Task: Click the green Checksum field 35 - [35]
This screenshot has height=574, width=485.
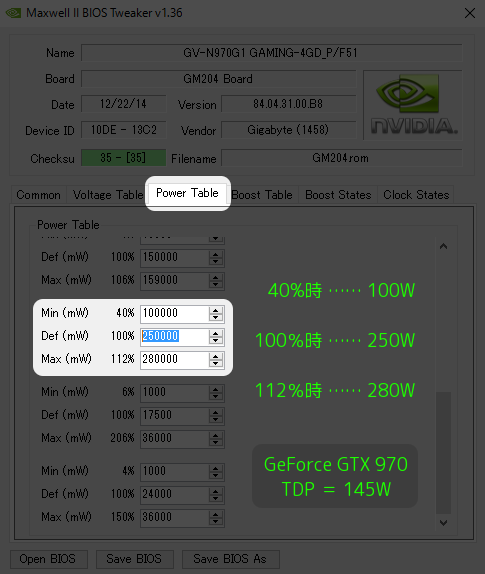Action: point(123,158)
